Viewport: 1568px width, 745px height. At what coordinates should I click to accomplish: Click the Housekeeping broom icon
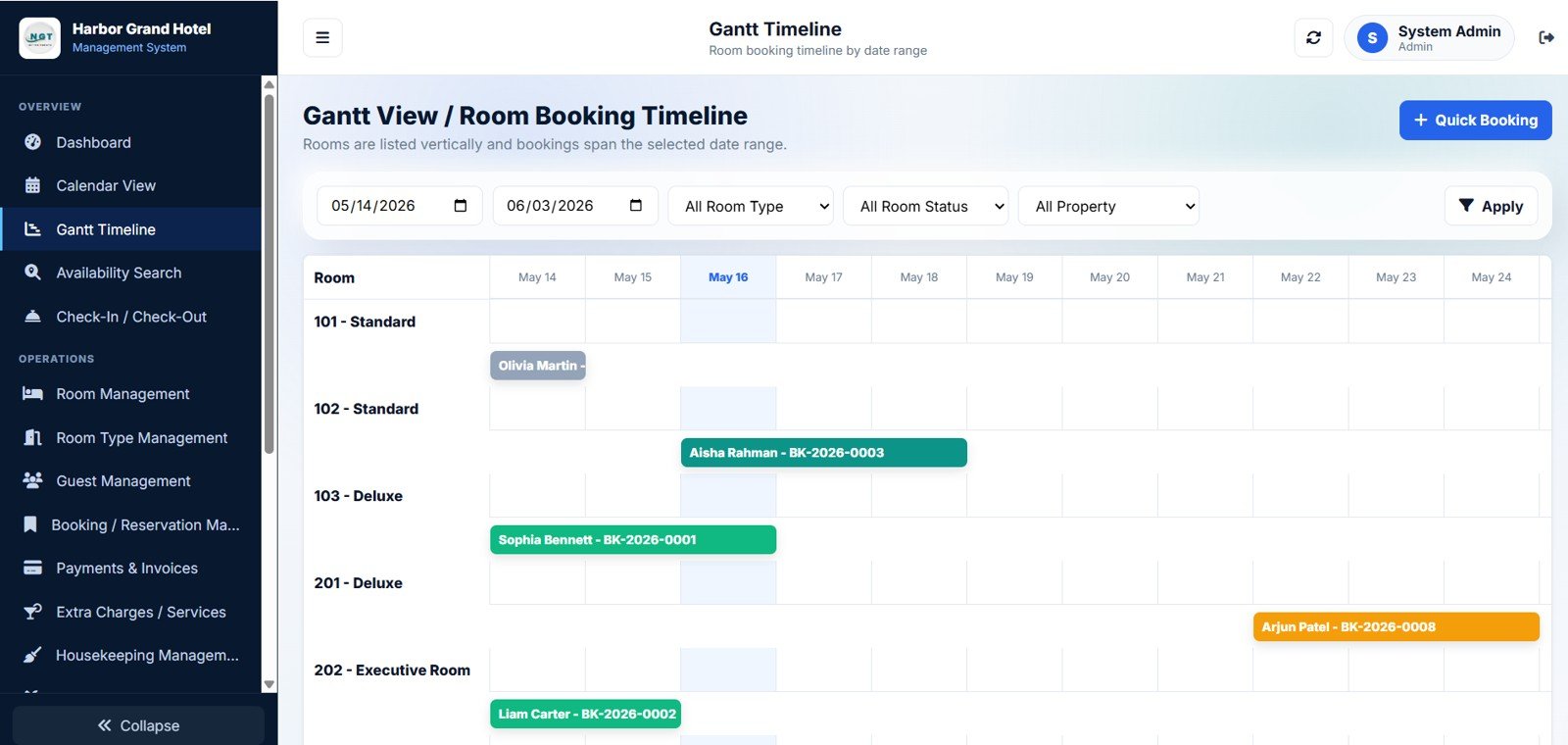click(x=32, y=655)
